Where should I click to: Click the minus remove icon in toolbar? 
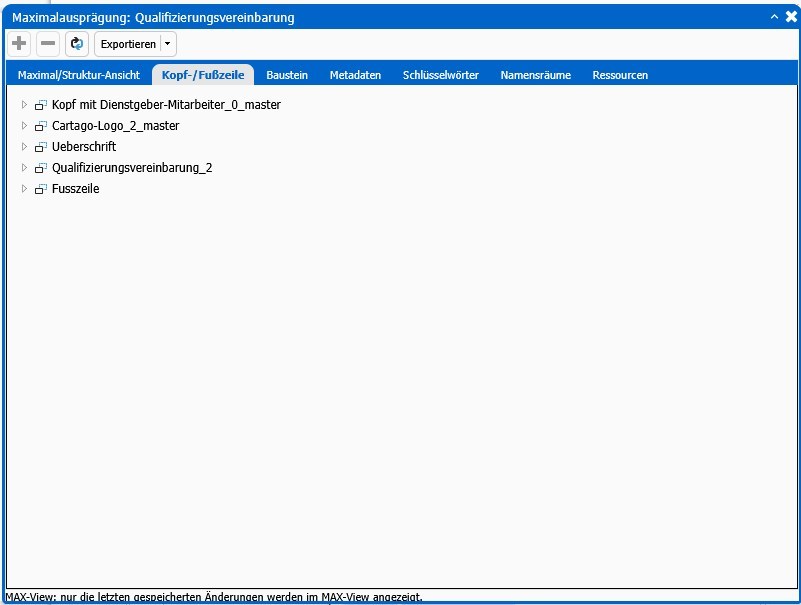point(48,44)
